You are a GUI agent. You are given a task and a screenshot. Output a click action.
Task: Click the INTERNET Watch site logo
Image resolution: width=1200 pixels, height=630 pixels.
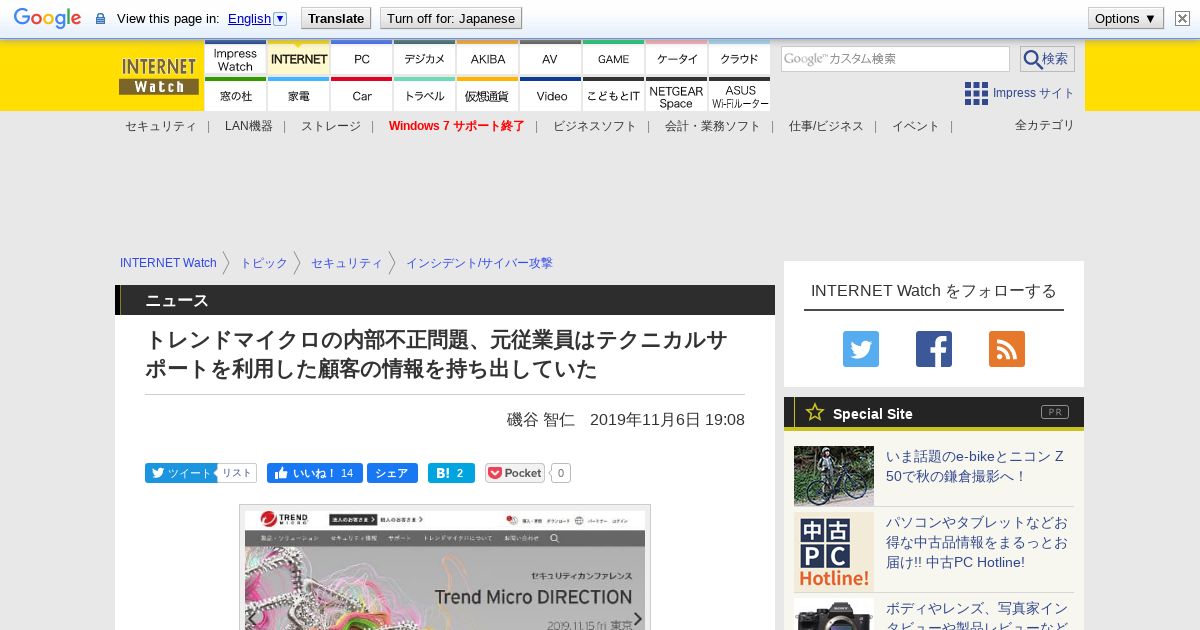(x=159, y=76)
